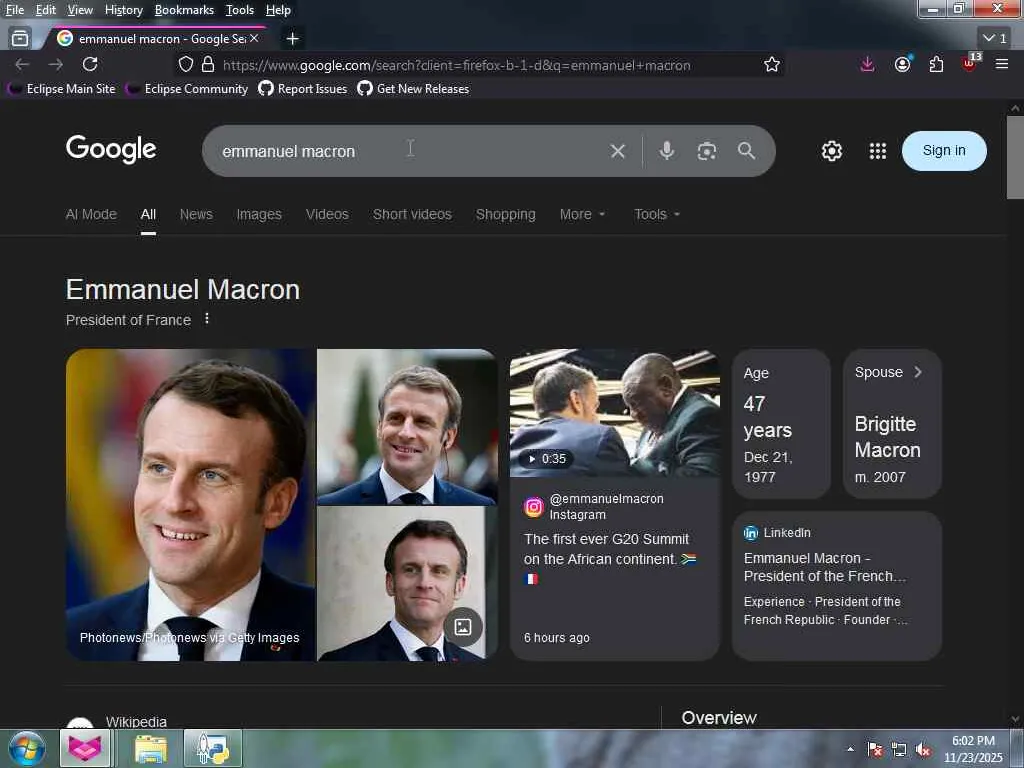Click the site security padlock icon
The image size is (1024, 768).
[208, 65]
